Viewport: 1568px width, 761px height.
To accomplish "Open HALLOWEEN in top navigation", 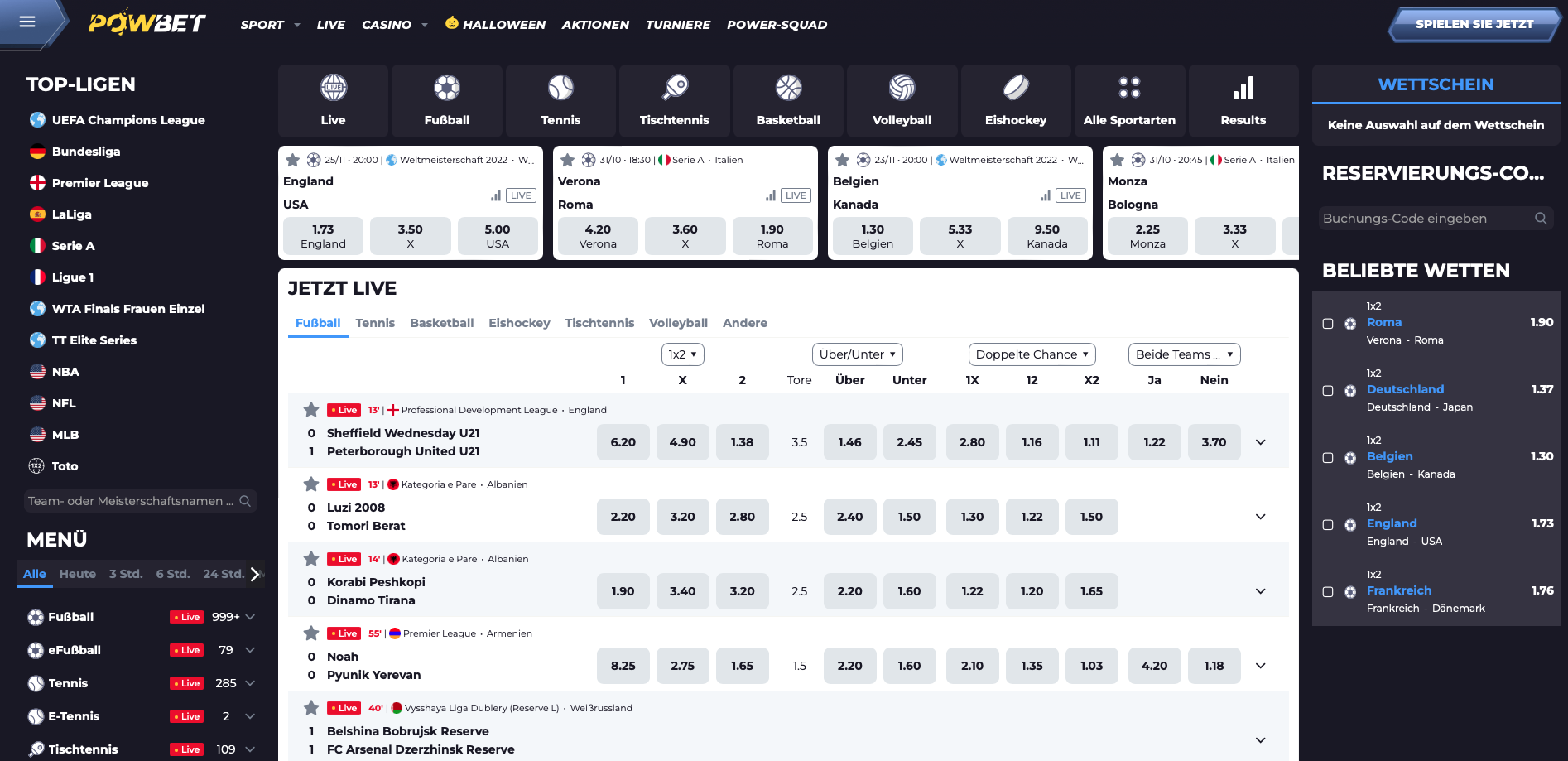I will pyautogui.click(x=495, y=25).
